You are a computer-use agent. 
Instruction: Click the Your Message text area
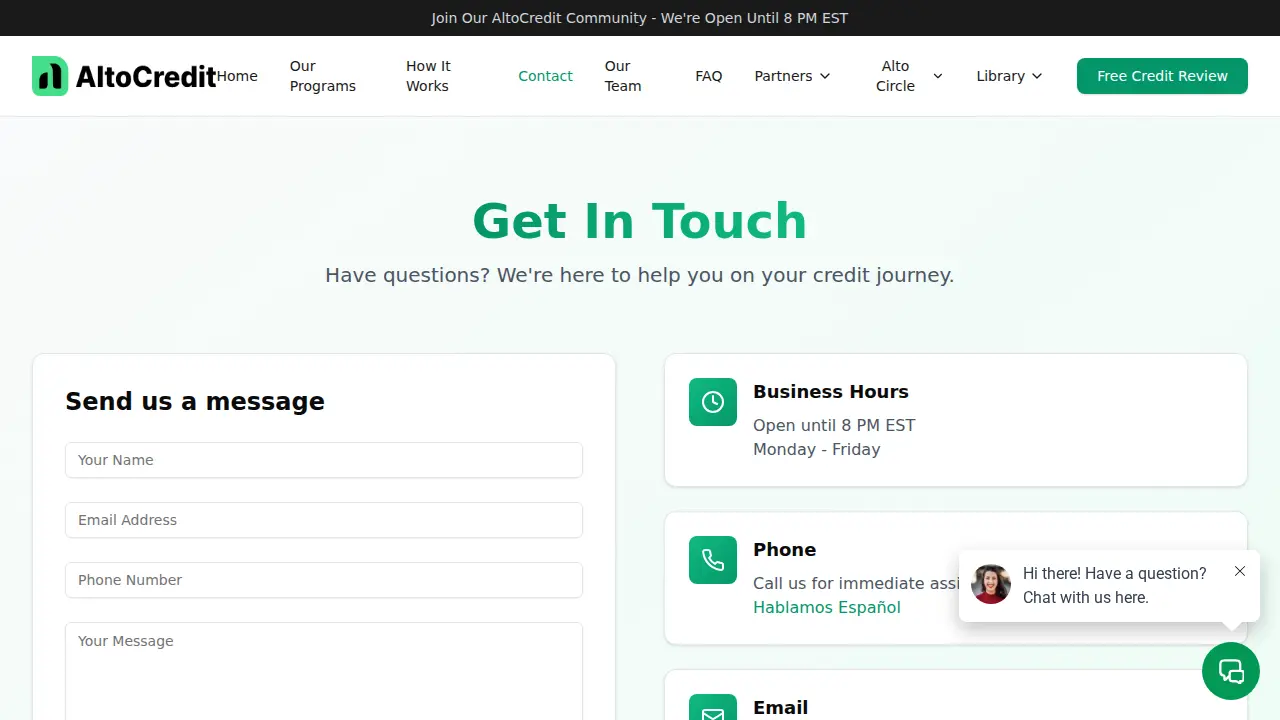pos(324,671)
